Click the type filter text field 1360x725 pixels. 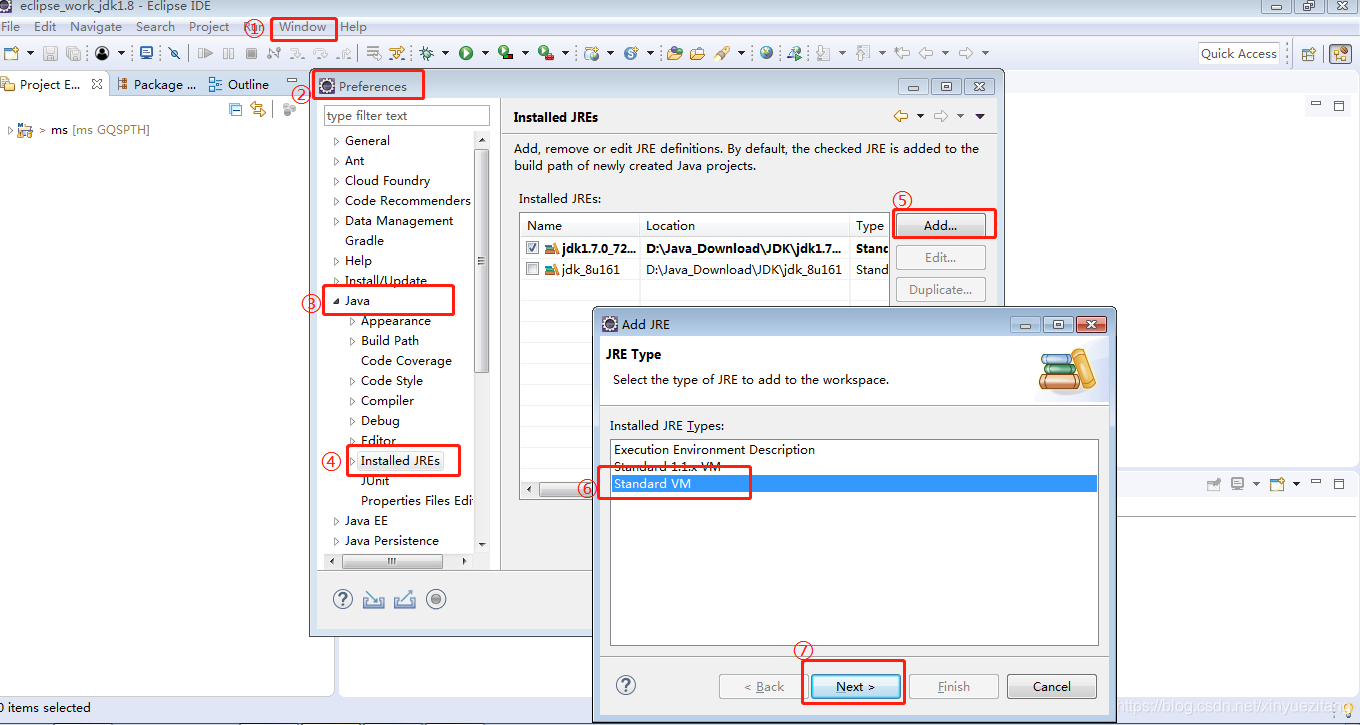tap(406, 116)
